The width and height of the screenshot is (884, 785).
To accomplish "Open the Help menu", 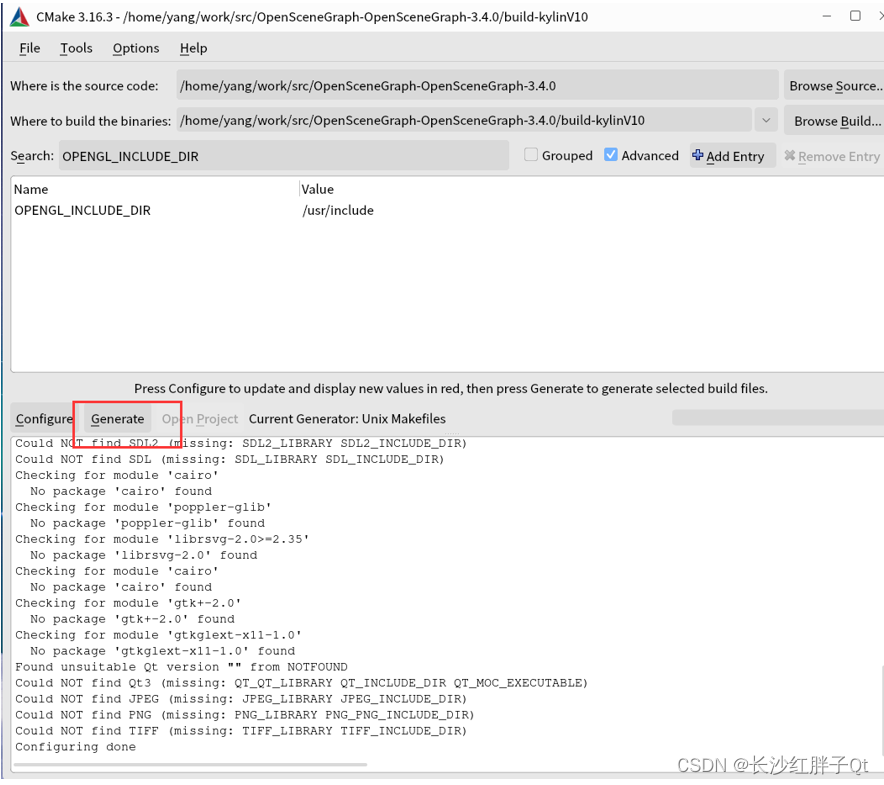I will 193,48.
